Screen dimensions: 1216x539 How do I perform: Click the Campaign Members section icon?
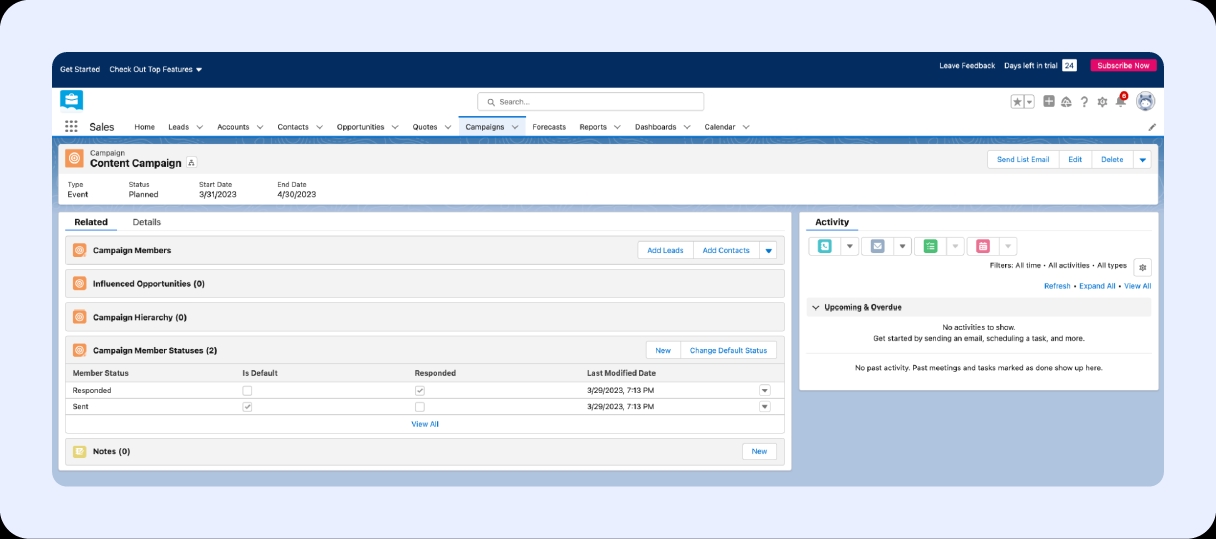(79, 250)
